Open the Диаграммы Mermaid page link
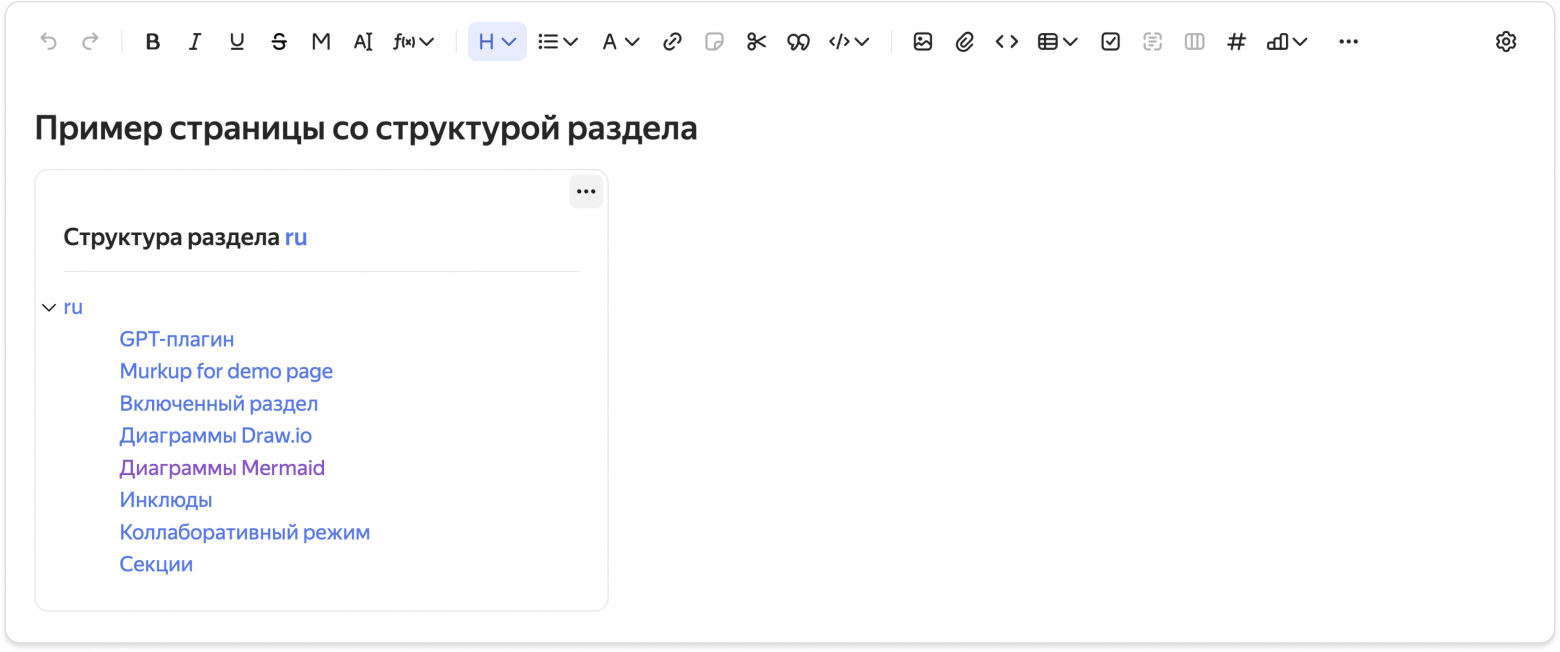This screenshot has height=652, width=1560. 222,467
